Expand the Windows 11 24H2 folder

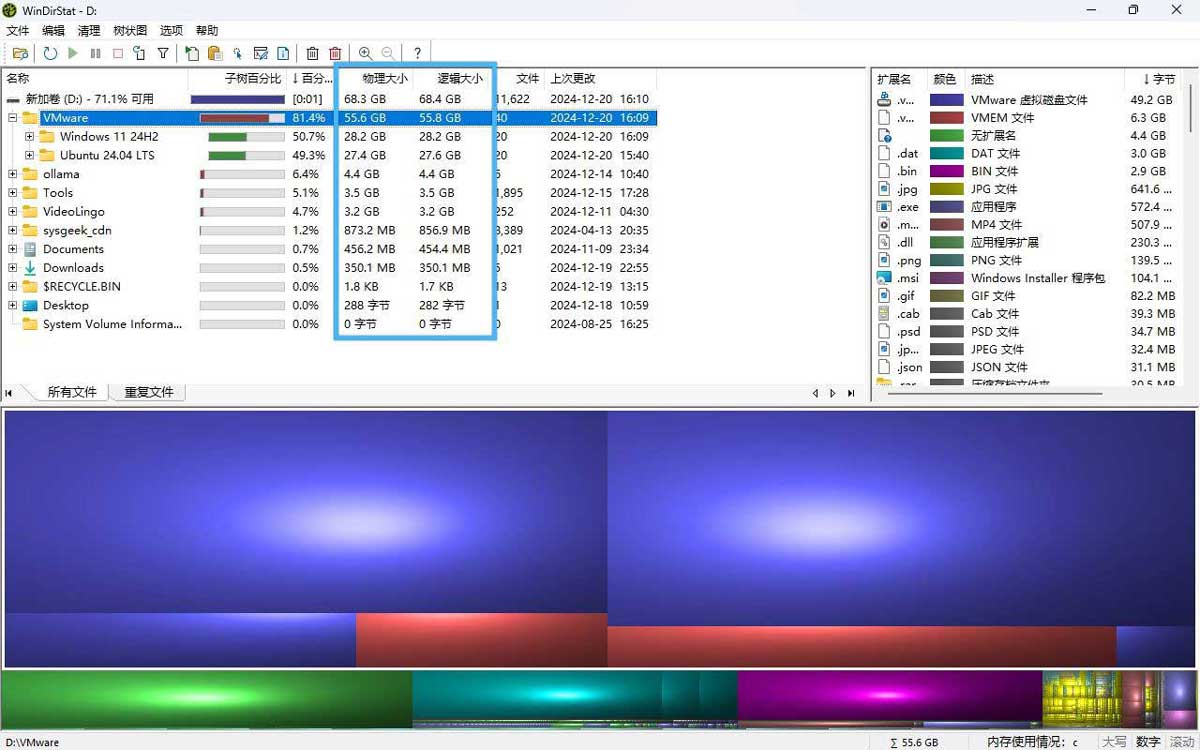pos(30,137)
